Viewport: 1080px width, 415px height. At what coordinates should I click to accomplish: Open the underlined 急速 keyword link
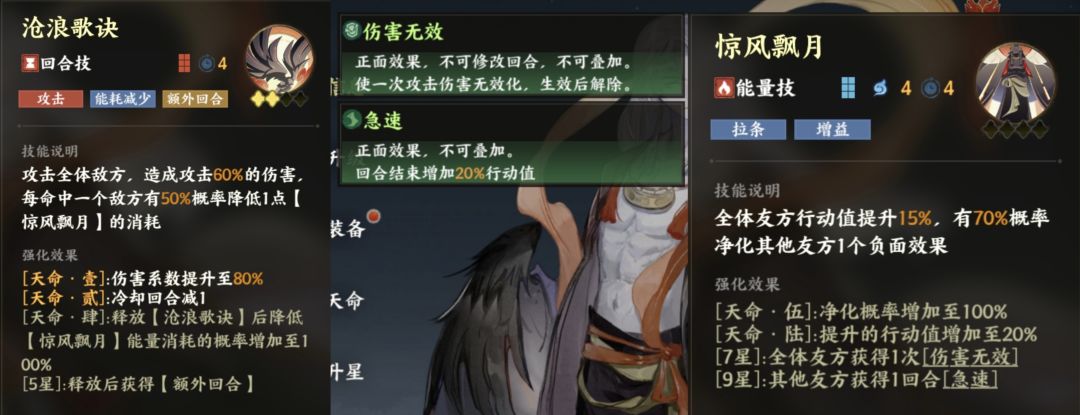970,379
